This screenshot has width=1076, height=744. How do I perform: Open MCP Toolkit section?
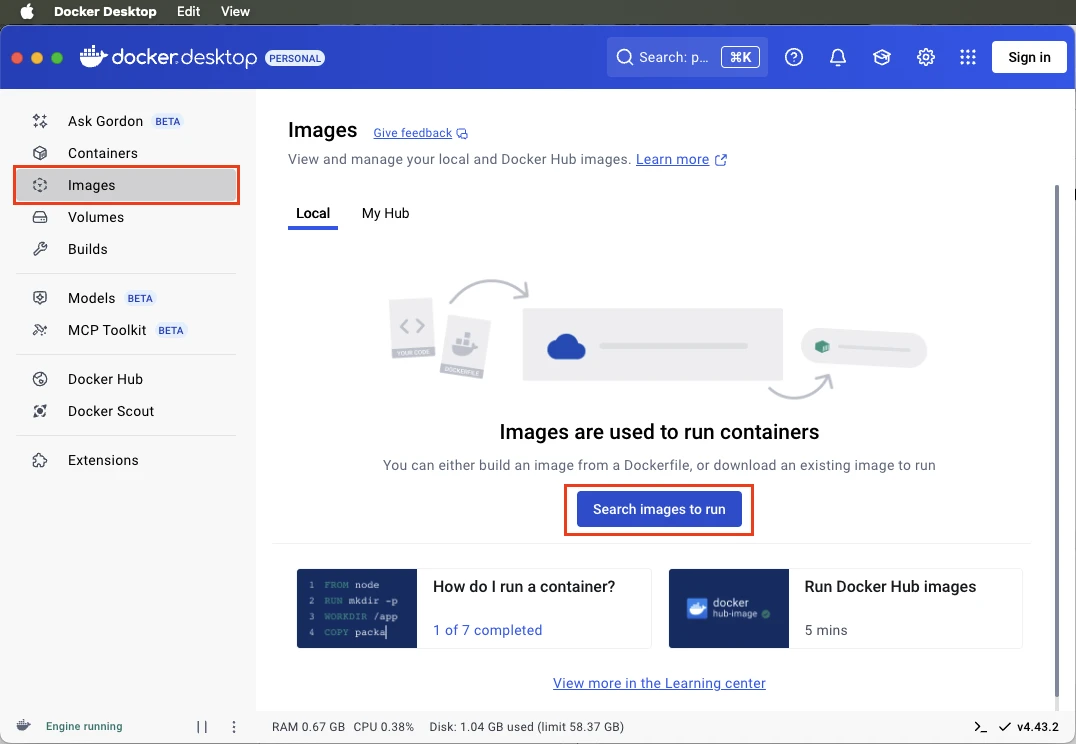[126, 330]
